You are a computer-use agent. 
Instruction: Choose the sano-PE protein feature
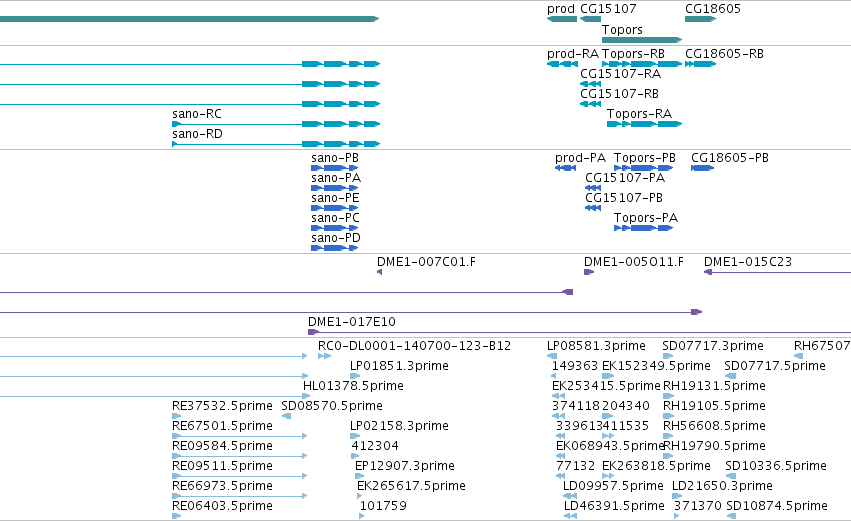point(334,208)
